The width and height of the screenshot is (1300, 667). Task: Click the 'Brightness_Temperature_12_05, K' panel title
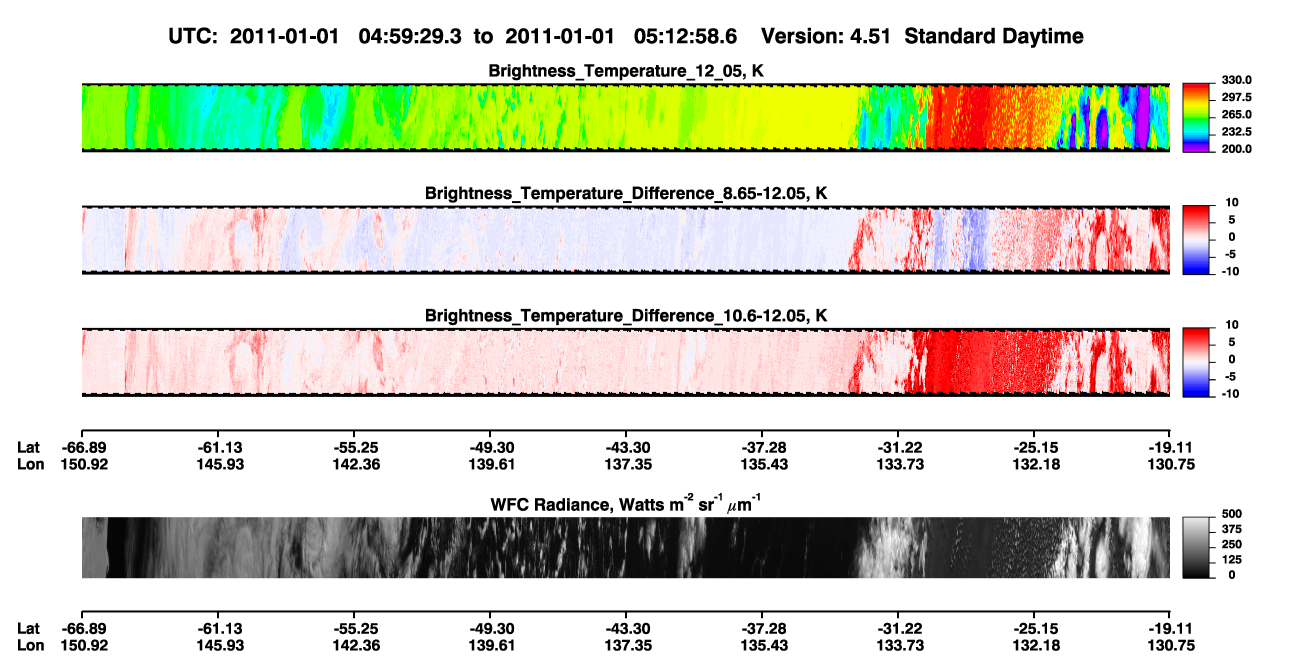[x=625, y=71]
